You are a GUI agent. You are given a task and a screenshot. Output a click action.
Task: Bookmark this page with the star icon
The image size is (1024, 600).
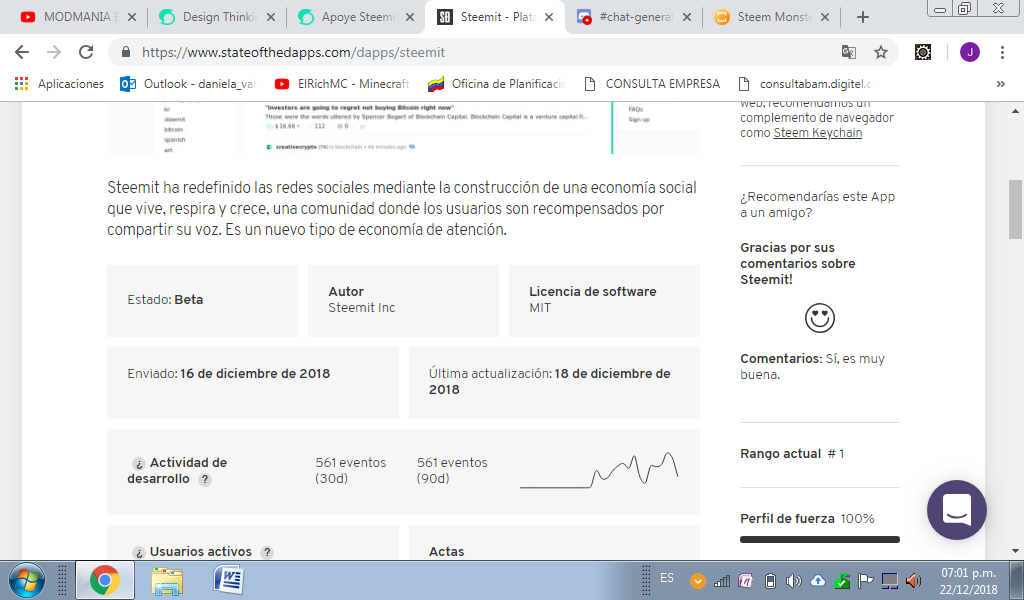[881, 52]
